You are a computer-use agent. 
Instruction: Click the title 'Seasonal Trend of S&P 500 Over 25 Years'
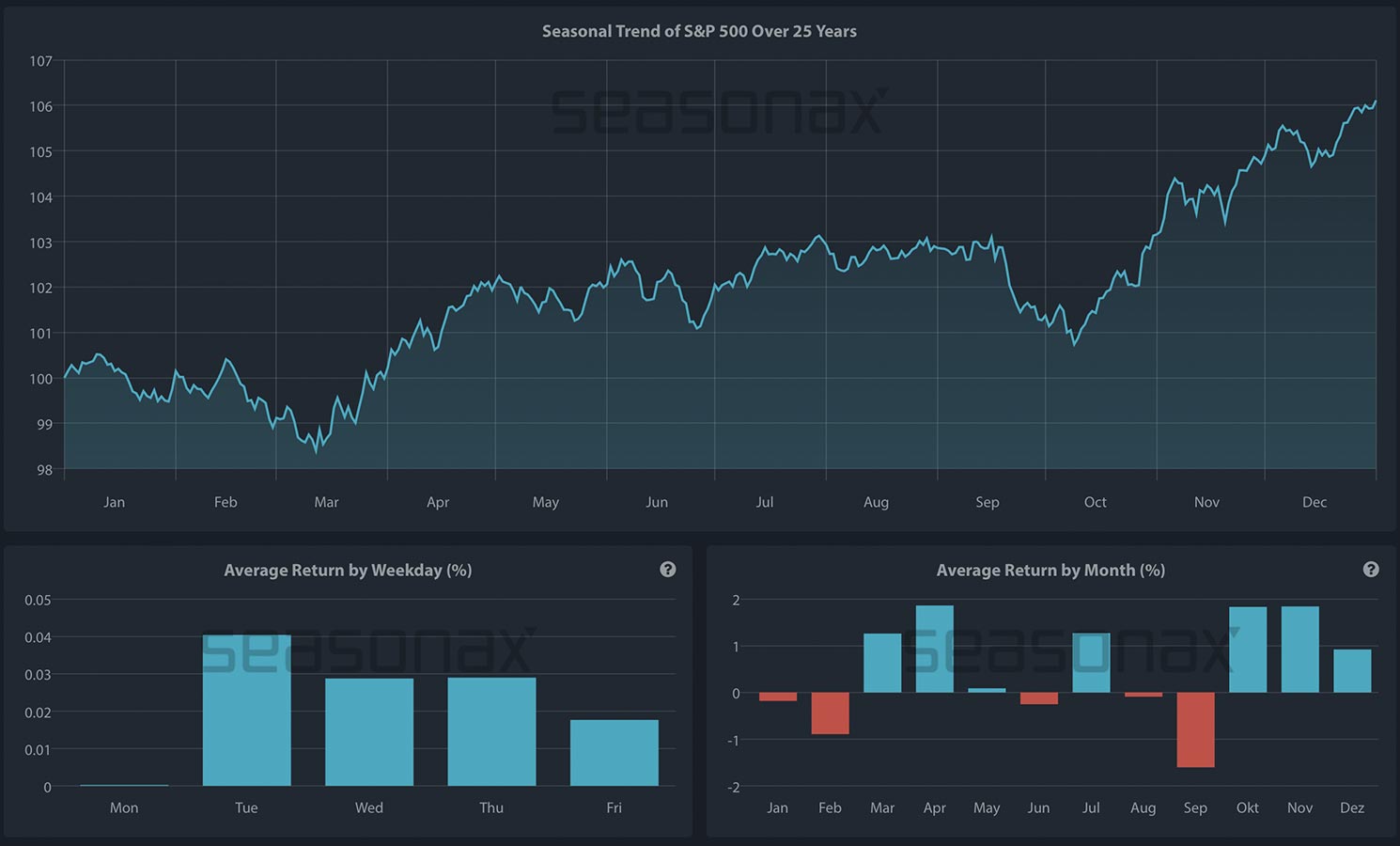tap(699, 31)
